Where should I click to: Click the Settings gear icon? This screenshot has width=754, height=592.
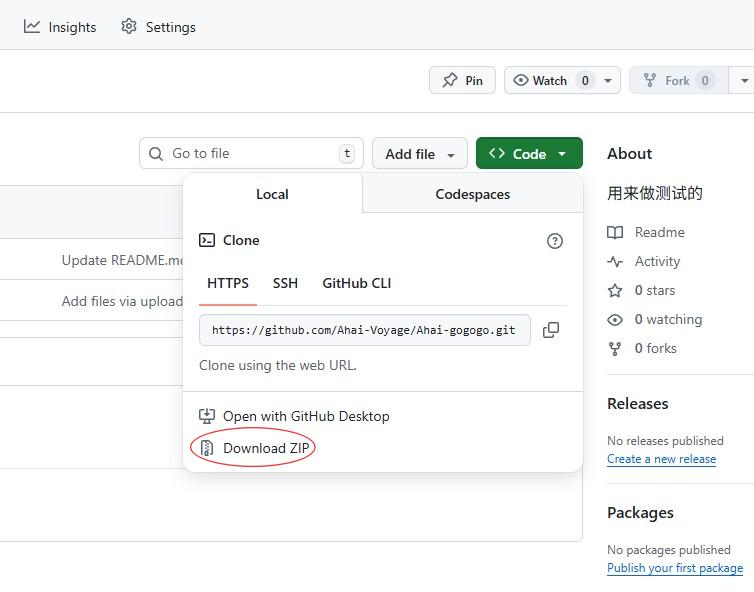click(129, 26)
